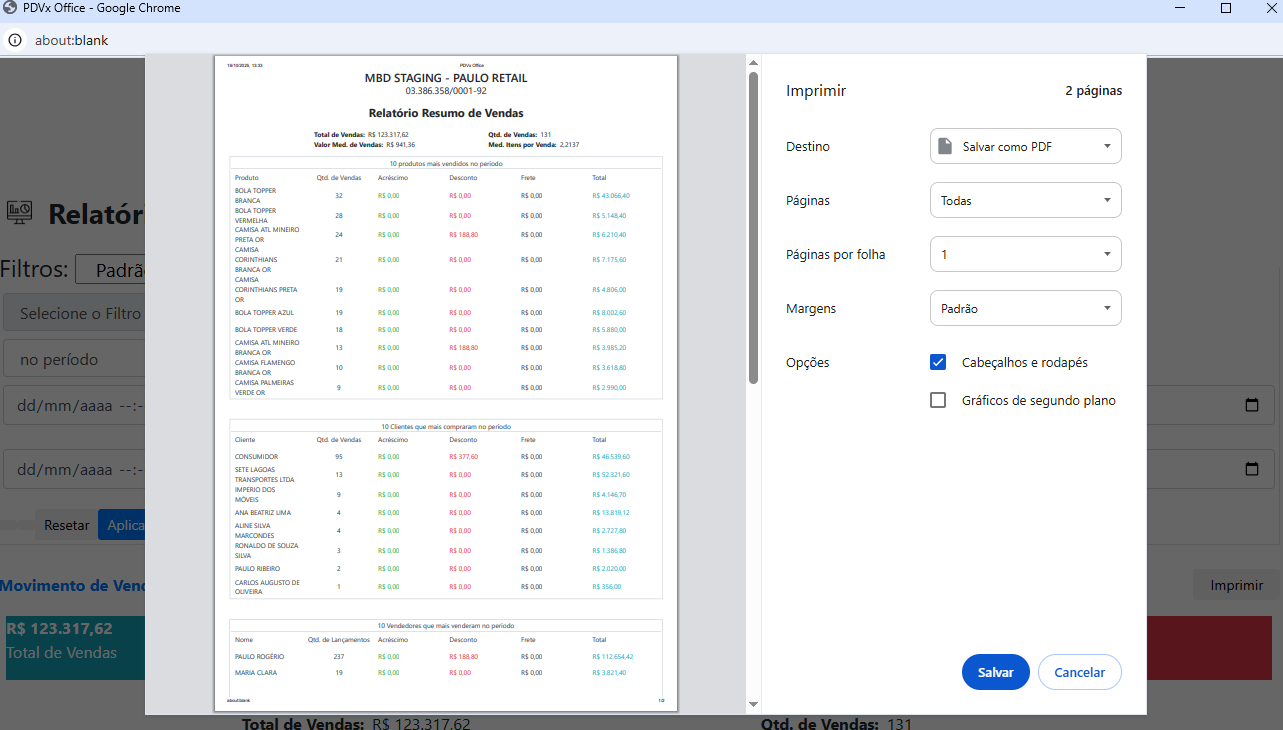Open the calendar picker in the second date field
This screenshot has width=1283, height=730.
[x=1251, y=469]
